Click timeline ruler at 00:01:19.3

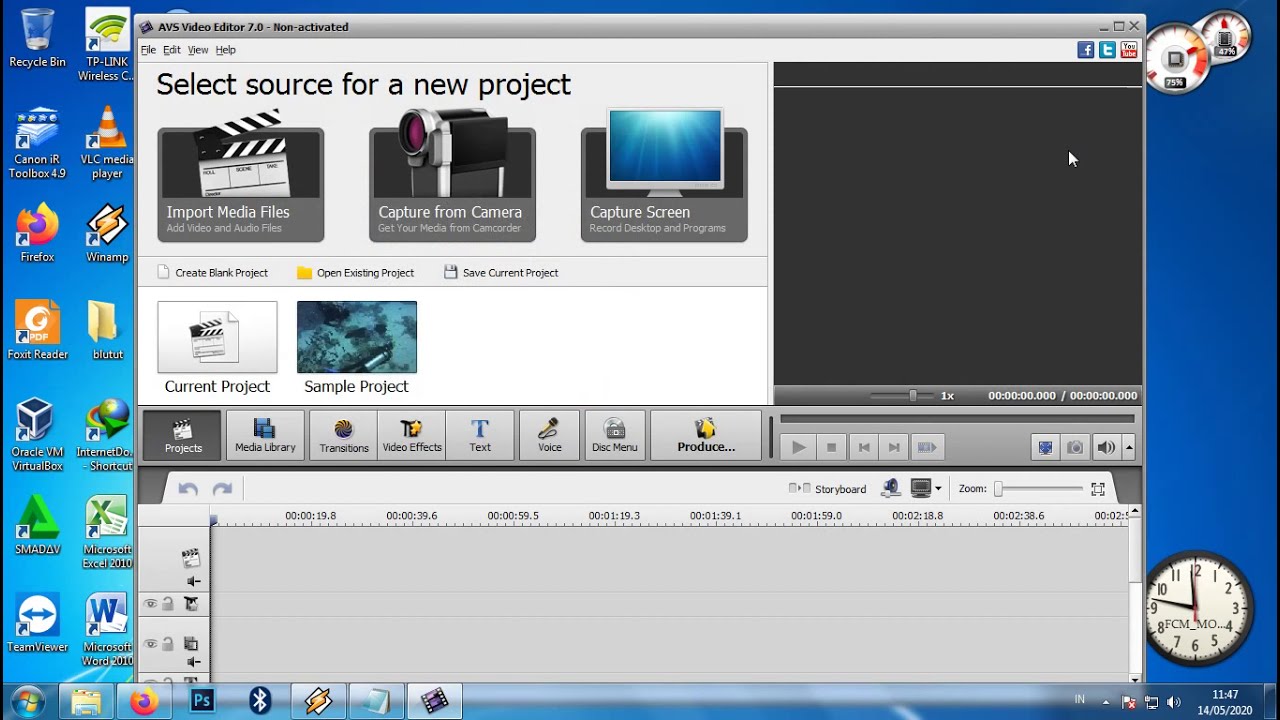[614, 516]
